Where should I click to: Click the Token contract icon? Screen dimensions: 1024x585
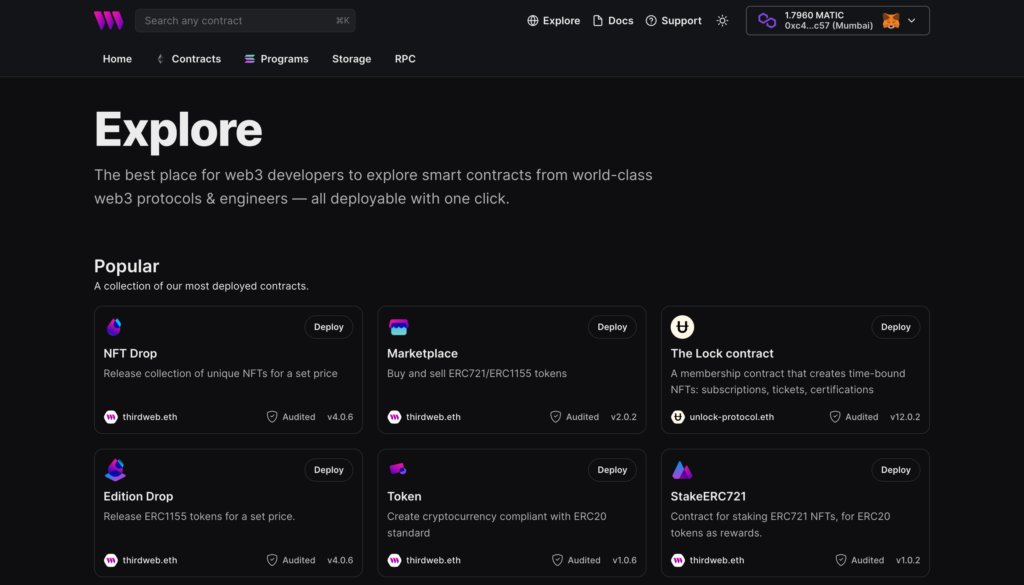point(398,469)
